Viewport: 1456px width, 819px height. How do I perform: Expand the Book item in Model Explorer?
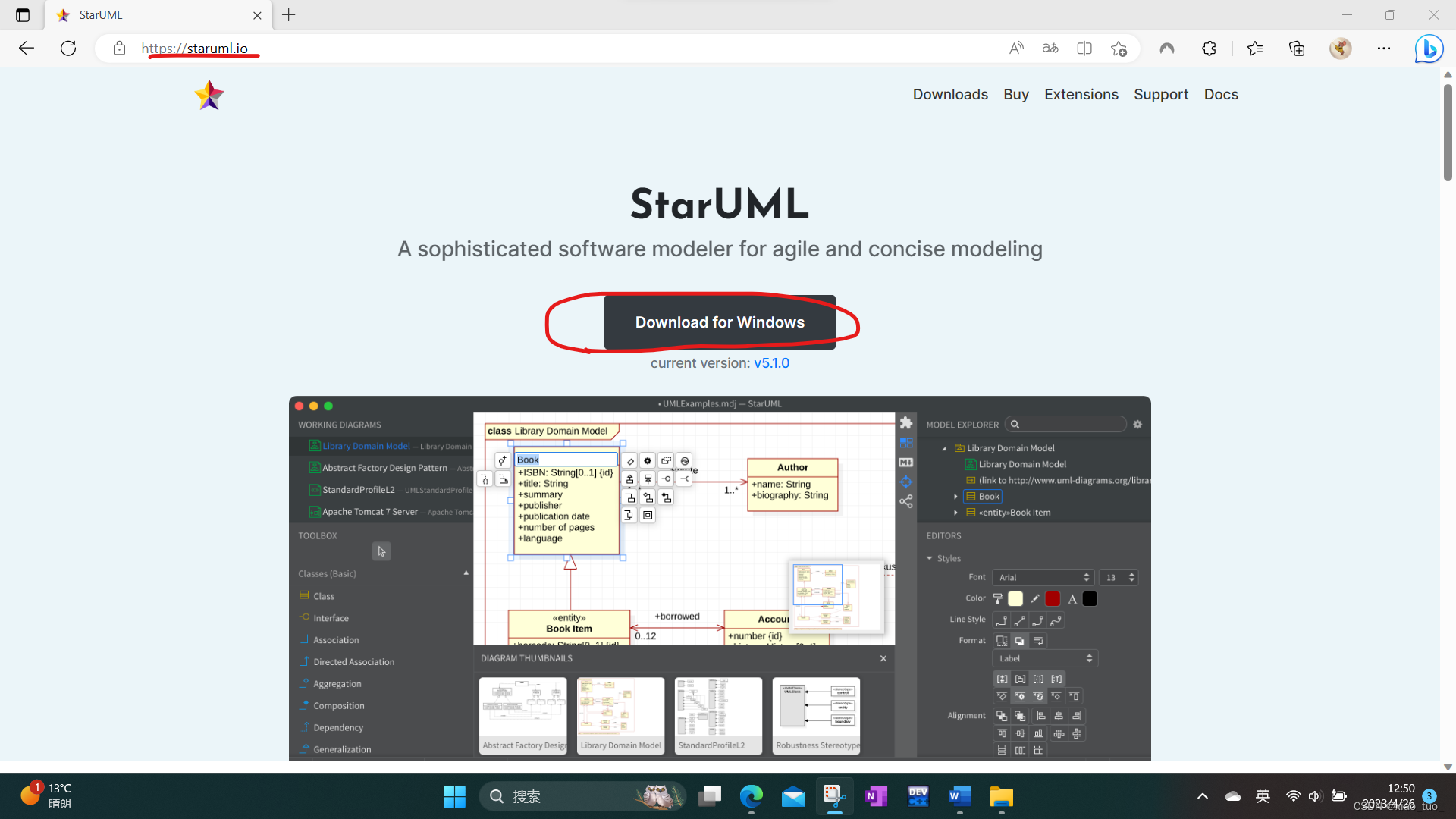pos(955,496)
